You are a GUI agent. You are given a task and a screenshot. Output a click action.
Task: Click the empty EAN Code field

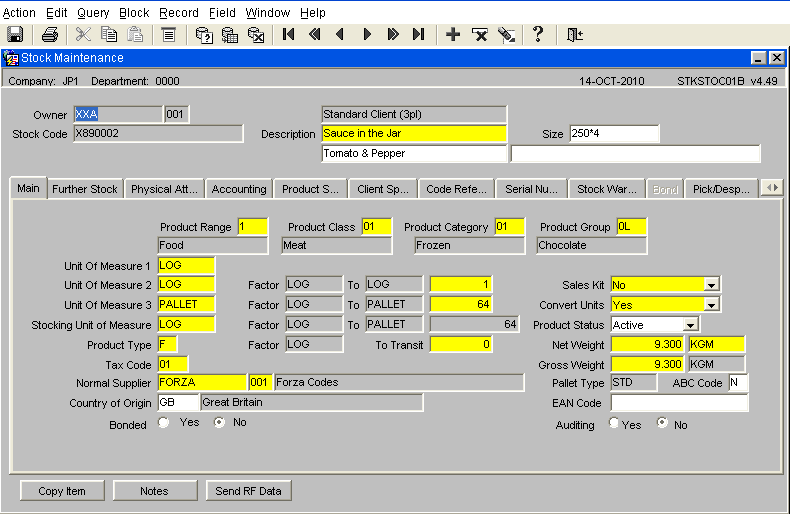pyautogui.click(x=679, y=403)
